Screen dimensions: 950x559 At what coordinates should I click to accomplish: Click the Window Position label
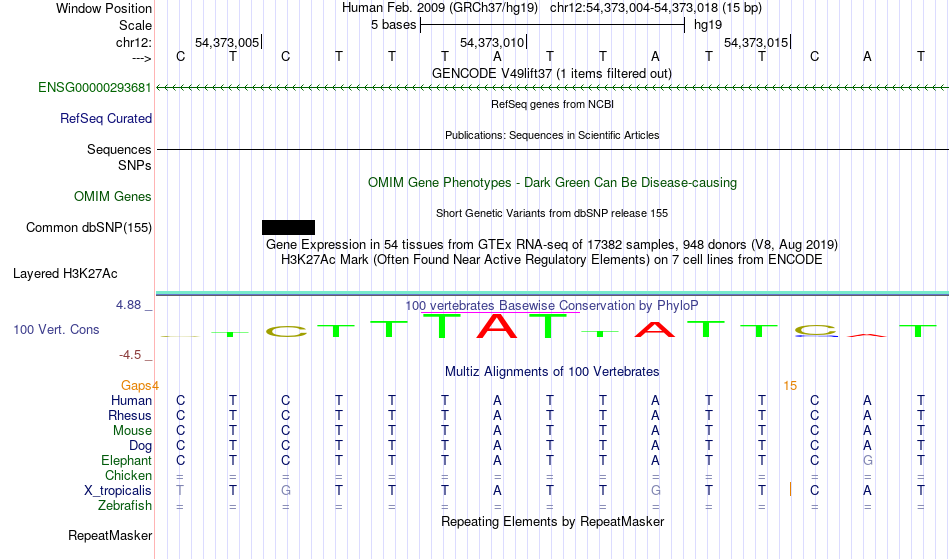(x=104, y=8)
